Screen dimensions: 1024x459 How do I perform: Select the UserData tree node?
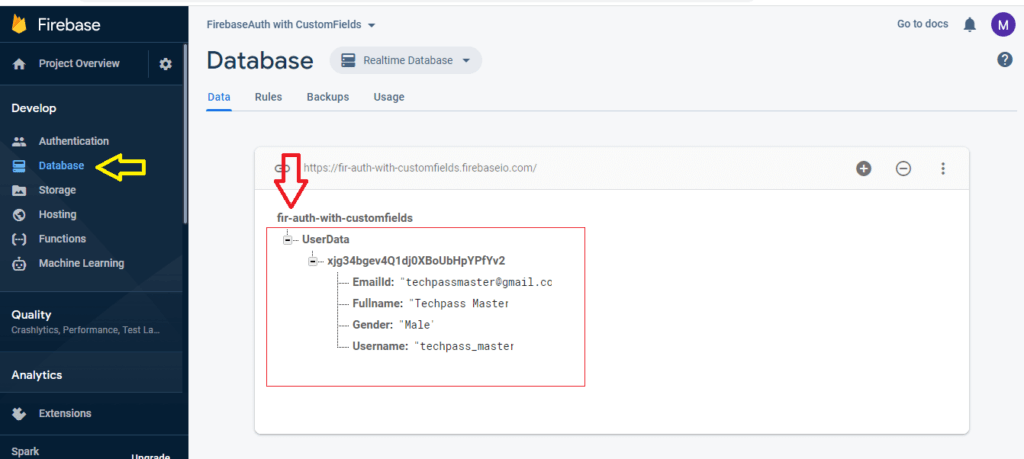(x=325, y=240)
